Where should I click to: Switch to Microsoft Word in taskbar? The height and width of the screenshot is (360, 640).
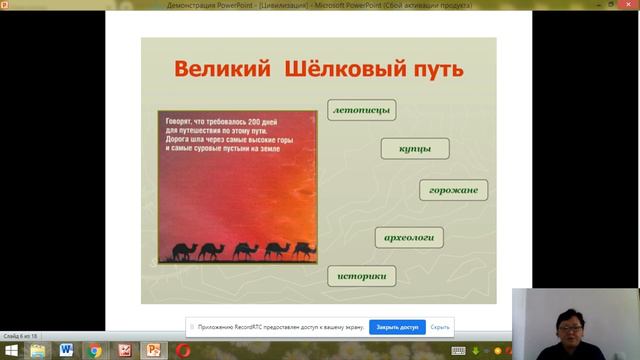point(66,351)
